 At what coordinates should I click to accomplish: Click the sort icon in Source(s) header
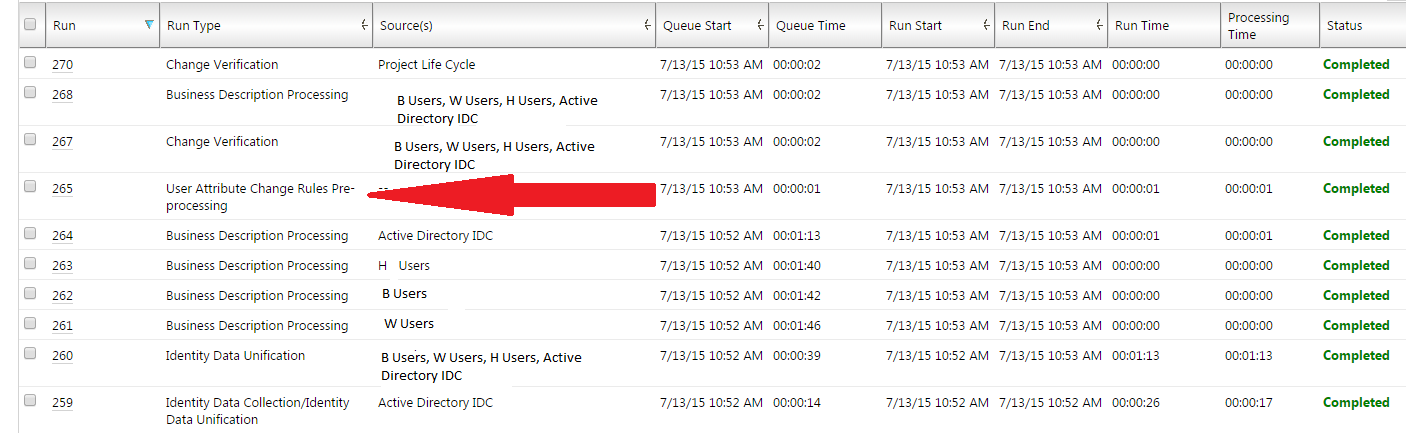[x=647, y=26]
